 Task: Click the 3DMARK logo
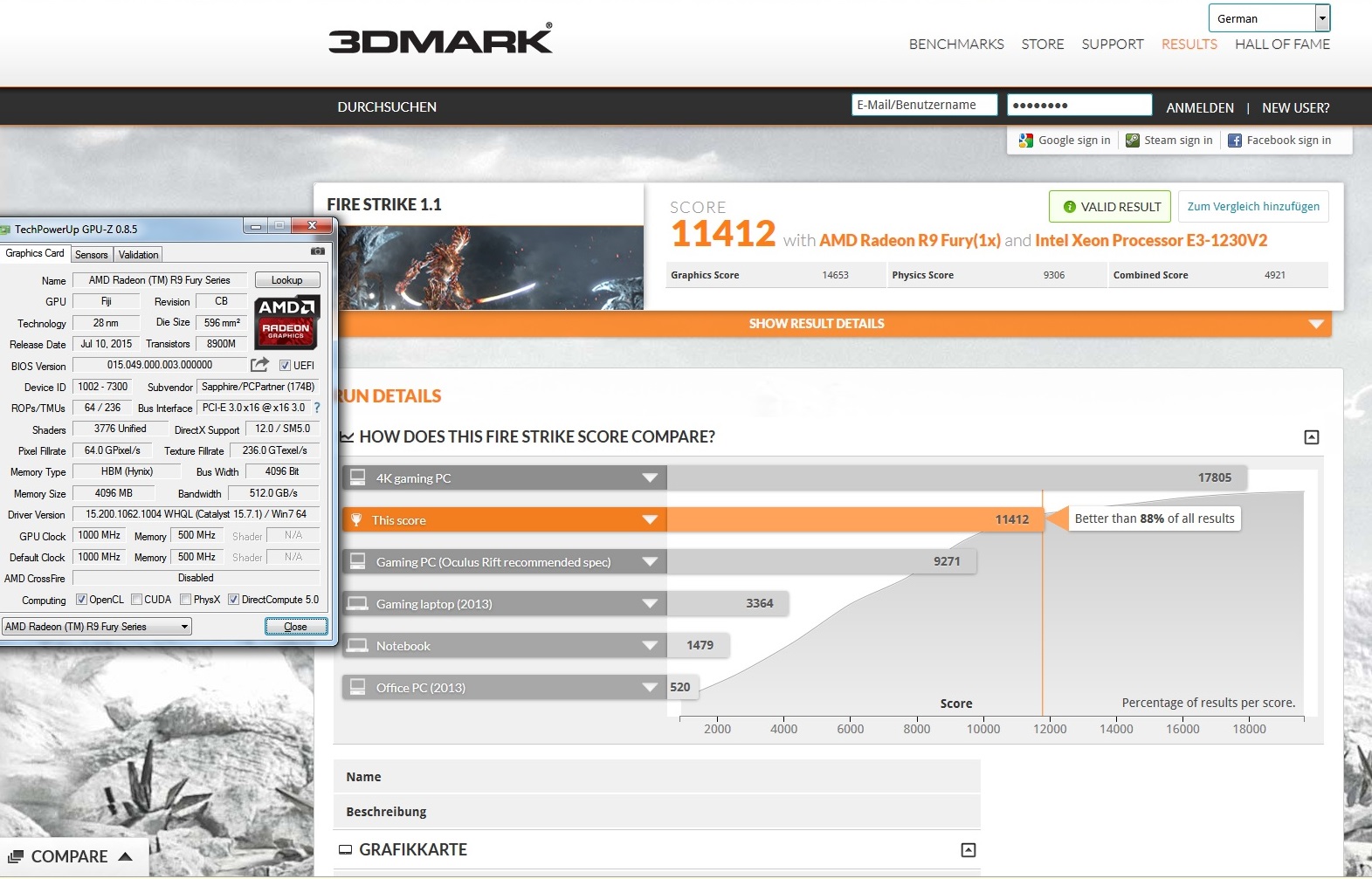click(x=441, y=38)
